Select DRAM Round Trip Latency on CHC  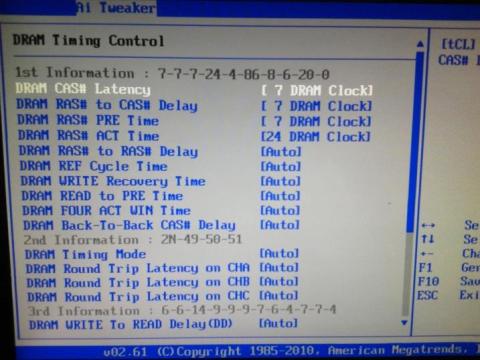point(138,296)
